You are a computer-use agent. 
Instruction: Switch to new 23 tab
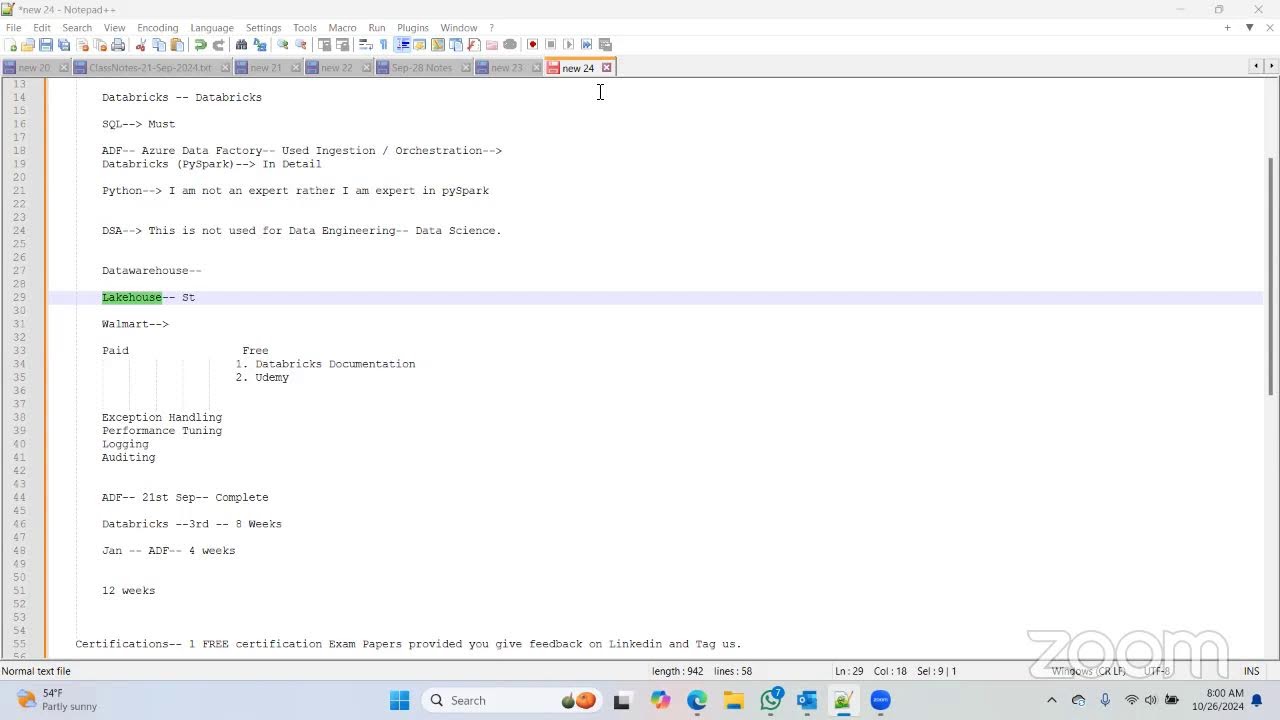(x=506, y=68)
